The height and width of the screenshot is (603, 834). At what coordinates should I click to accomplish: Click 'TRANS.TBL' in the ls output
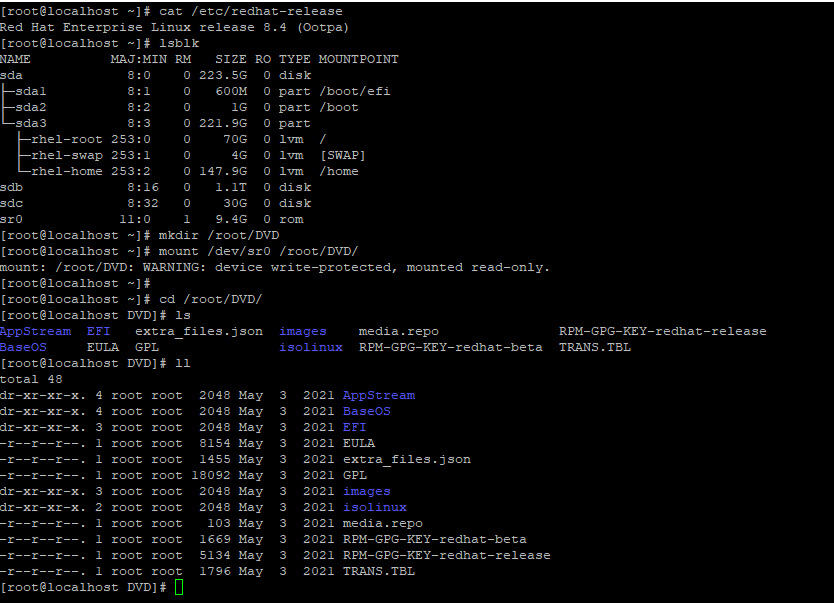pyautogui.click(x=595, y=347)
